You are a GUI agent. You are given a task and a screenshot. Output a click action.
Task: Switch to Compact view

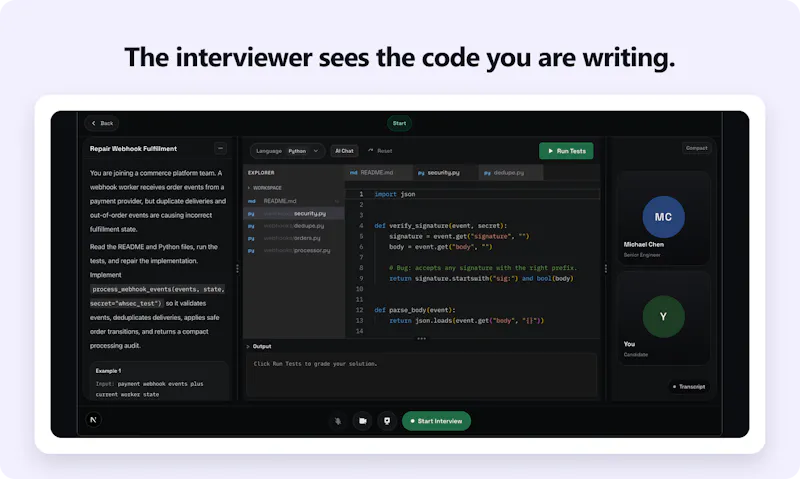pos(696,148)
